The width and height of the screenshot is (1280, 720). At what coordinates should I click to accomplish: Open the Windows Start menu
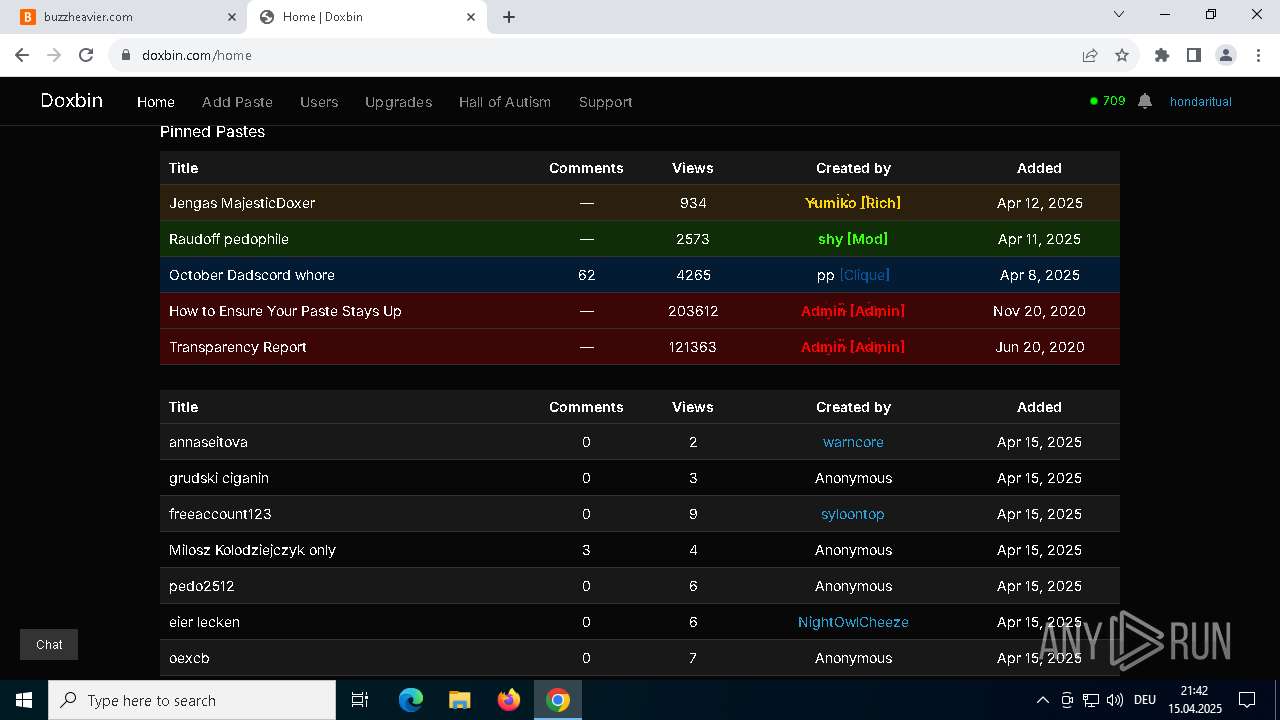click(x=24, y=700)
